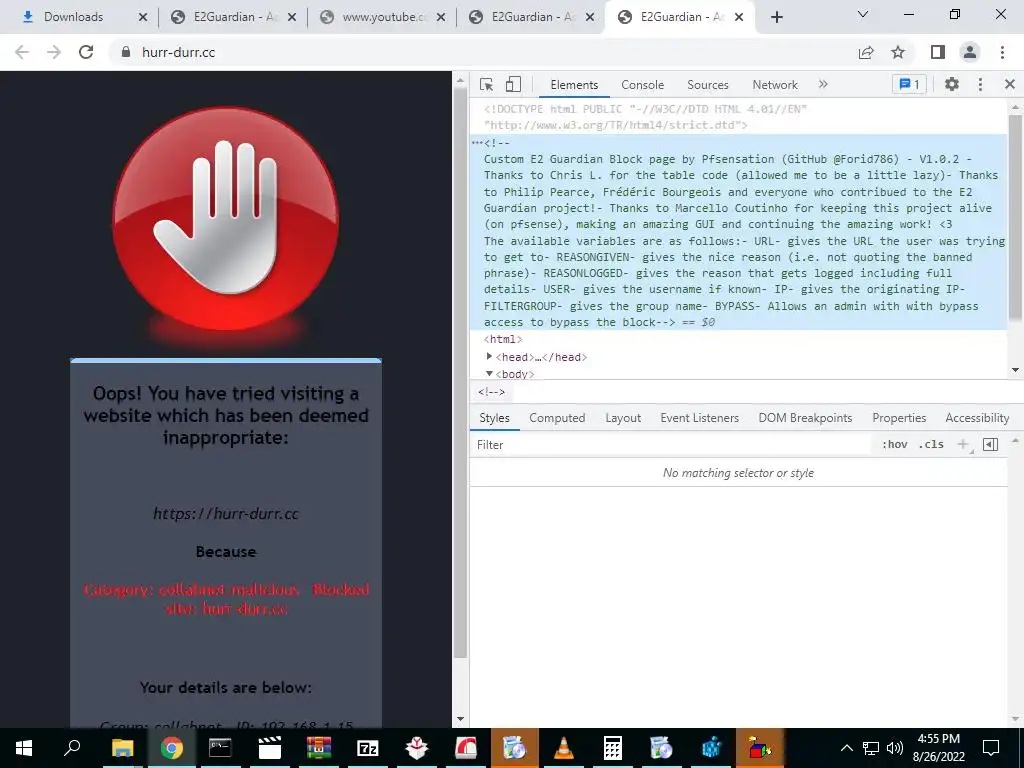The width and height of the screenshot is (1024, 768).
Task: Open a new browser tab
Action: click(x=776, y=18)
